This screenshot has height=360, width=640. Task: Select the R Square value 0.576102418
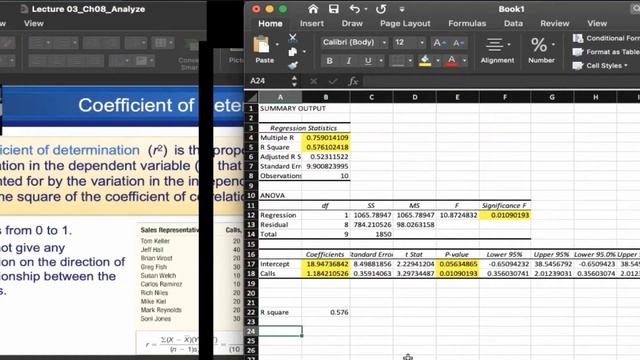pyautogui.click(x=326, y=147)
